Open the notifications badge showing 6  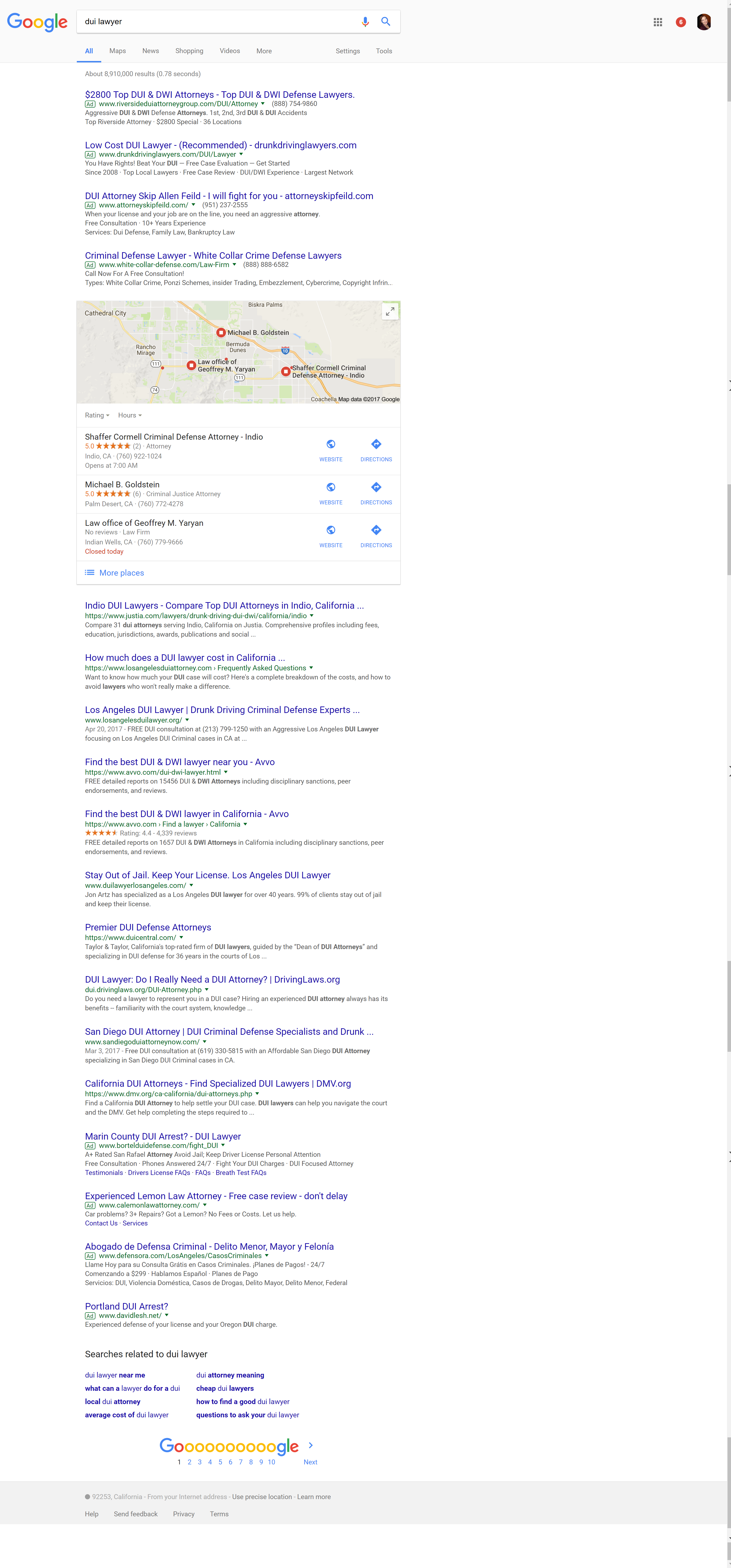pyautogui.click(x=680, y=22)
